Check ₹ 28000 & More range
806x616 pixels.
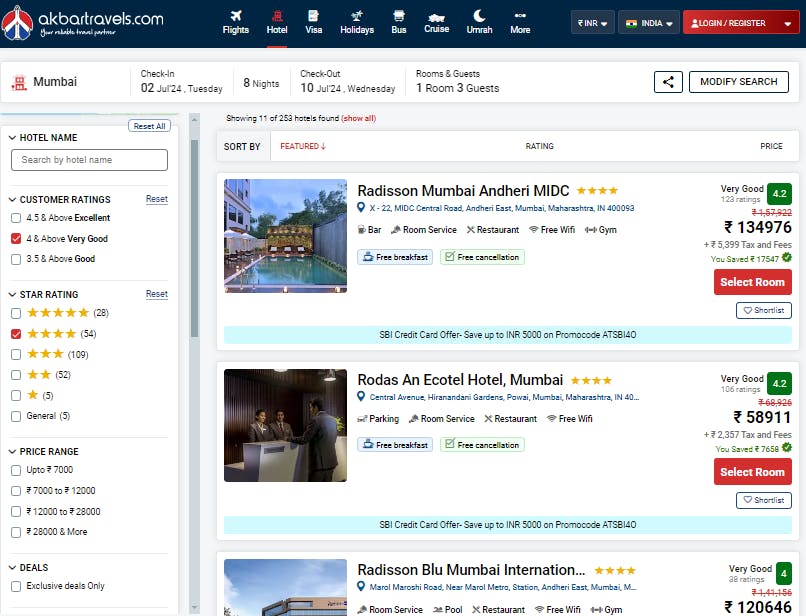[16, 532]
